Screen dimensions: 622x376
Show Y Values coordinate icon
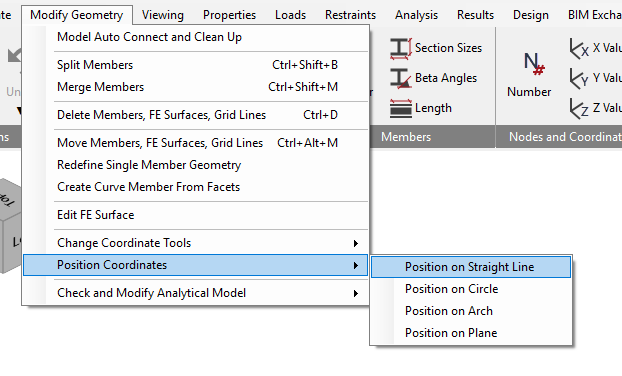[x=579, y=78]
